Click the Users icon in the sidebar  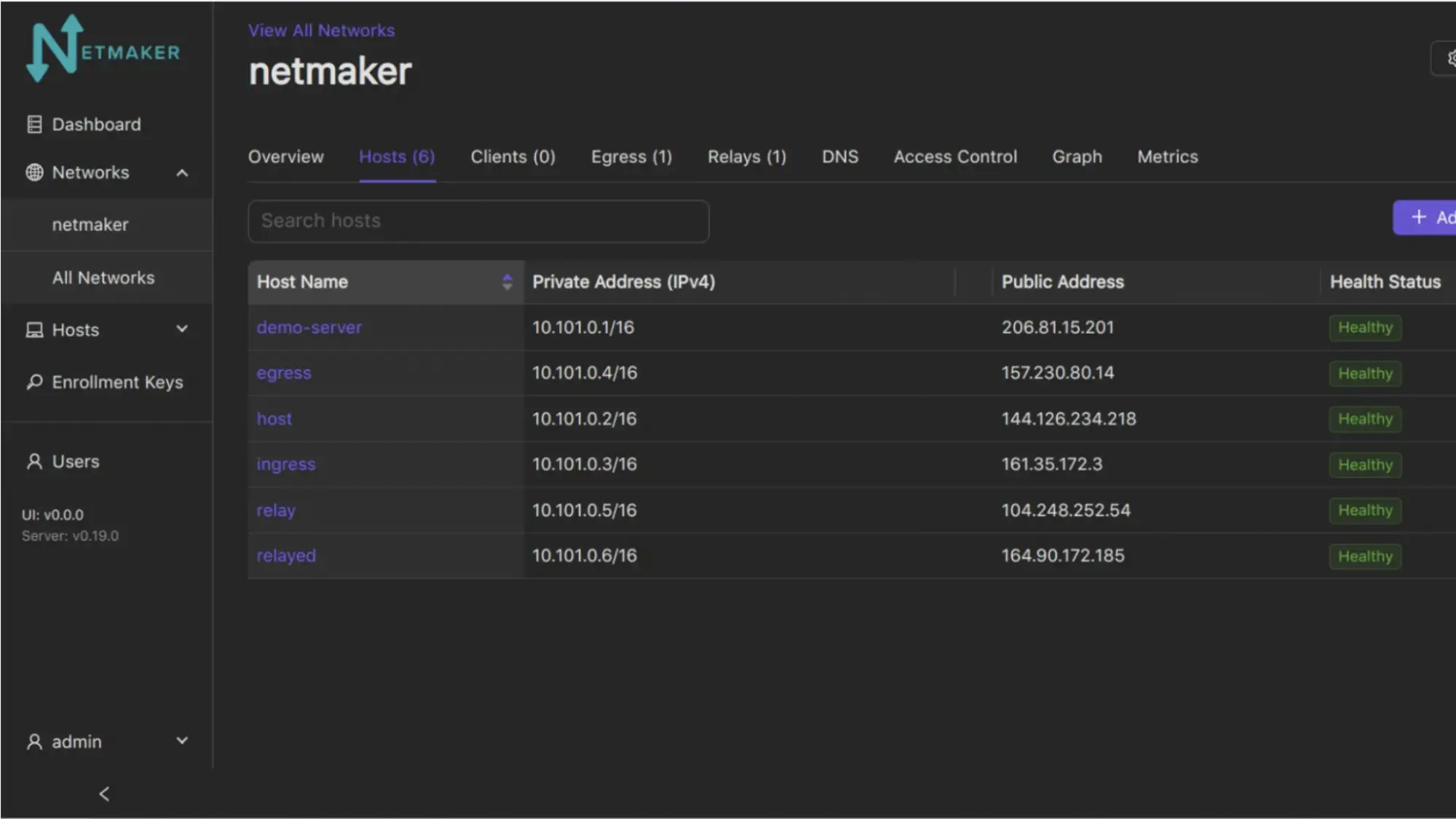[x=33, y=462]
